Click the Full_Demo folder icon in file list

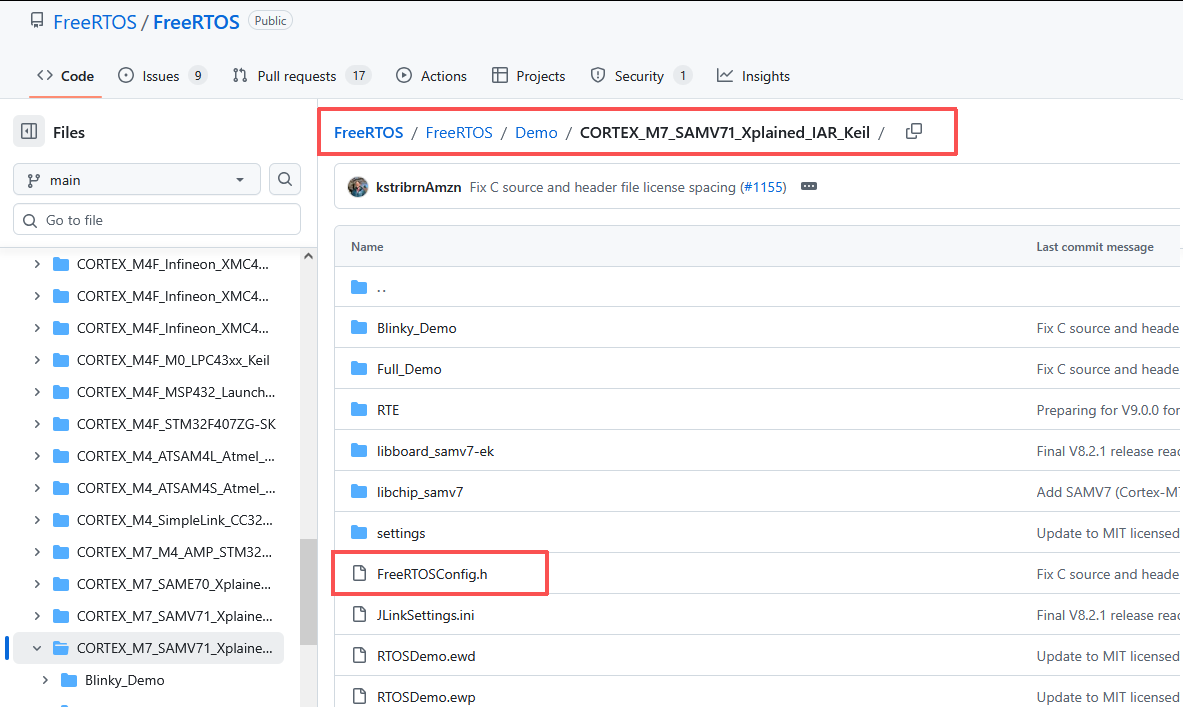pos(359,368)
